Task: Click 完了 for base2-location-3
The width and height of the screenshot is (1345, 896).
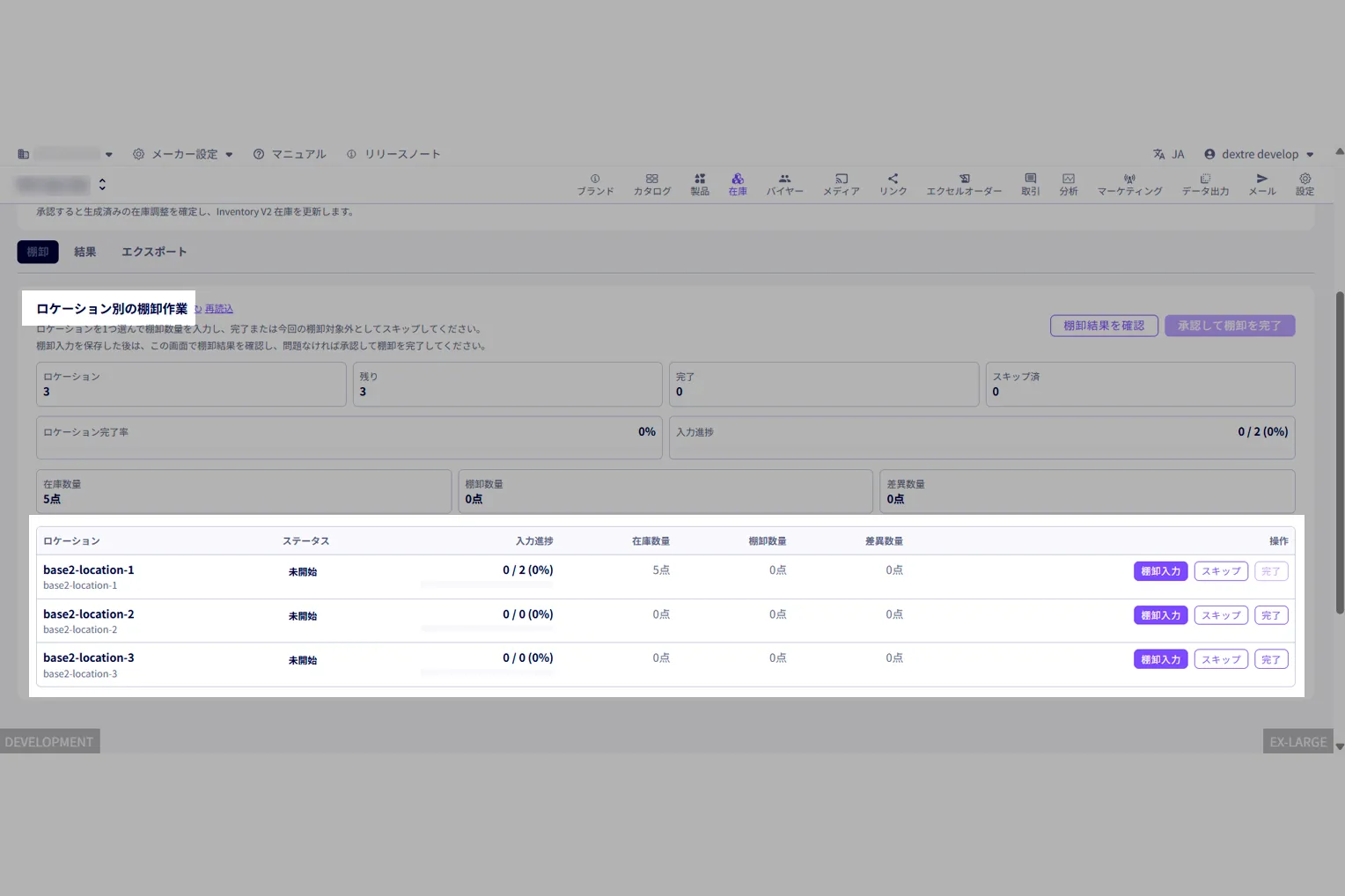Action: click(1271, 659)
